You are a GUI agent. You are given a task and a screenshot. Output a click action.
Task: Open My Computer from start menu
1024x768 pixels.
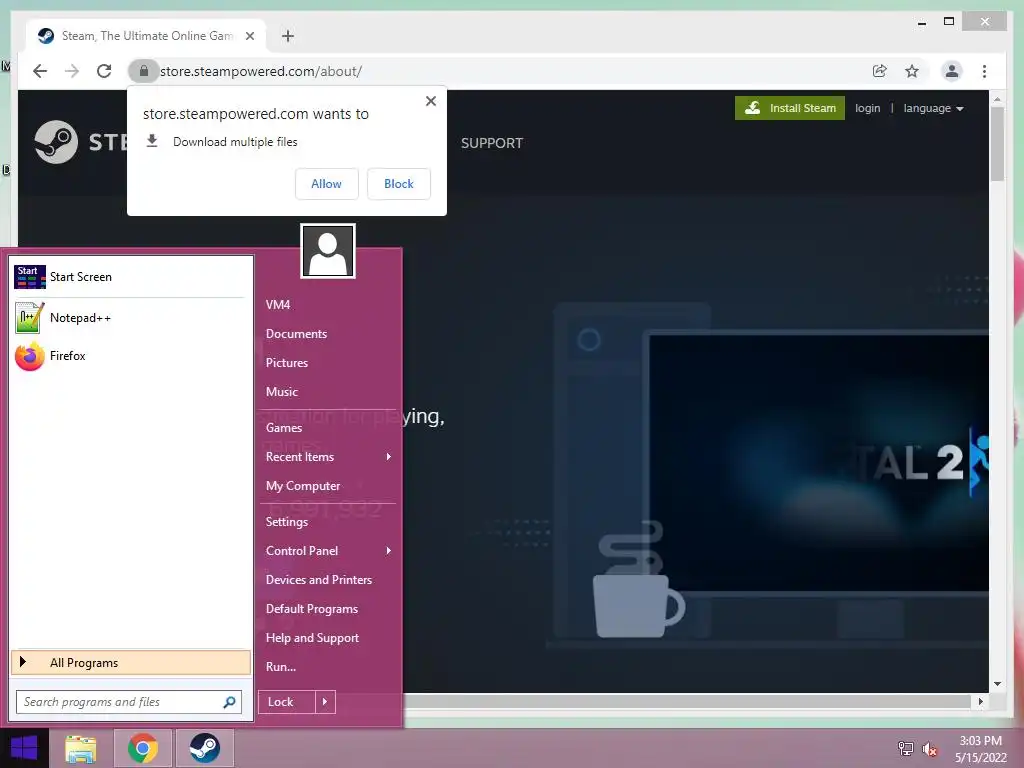(x=303, y=486)
